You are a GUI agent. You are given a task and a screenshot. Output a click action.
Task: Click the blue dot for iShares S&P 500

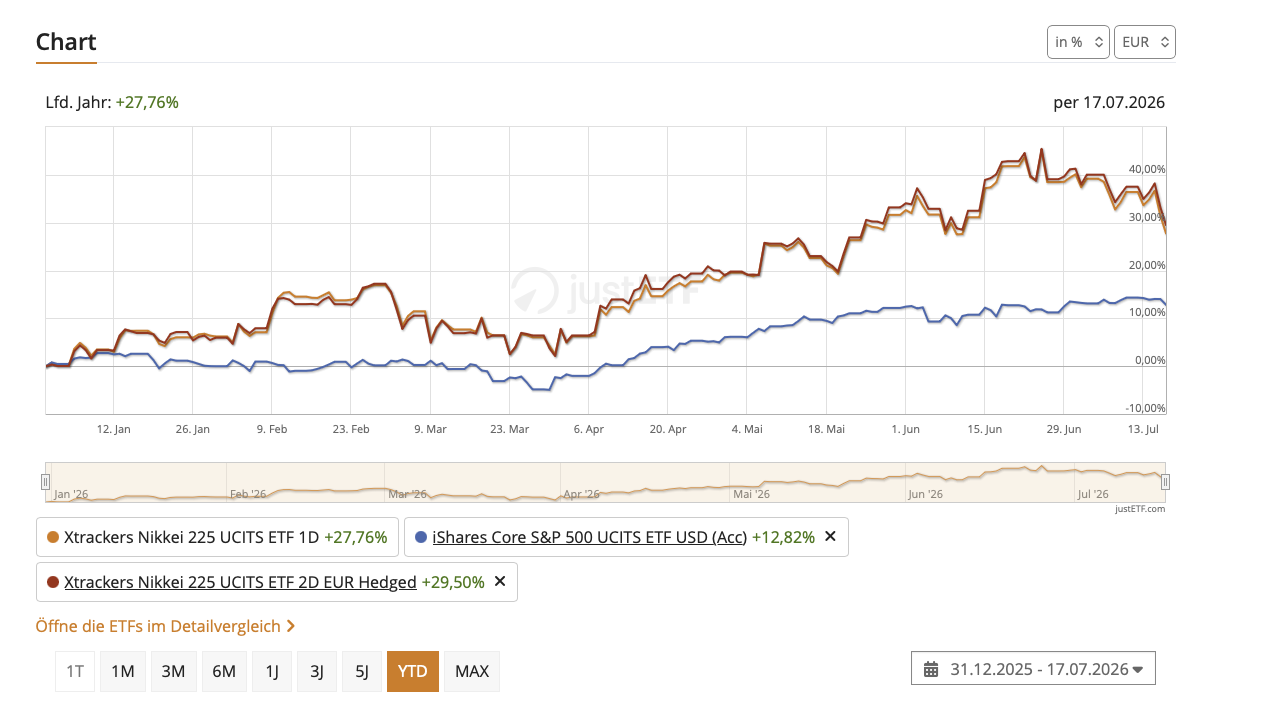(421, 537)
